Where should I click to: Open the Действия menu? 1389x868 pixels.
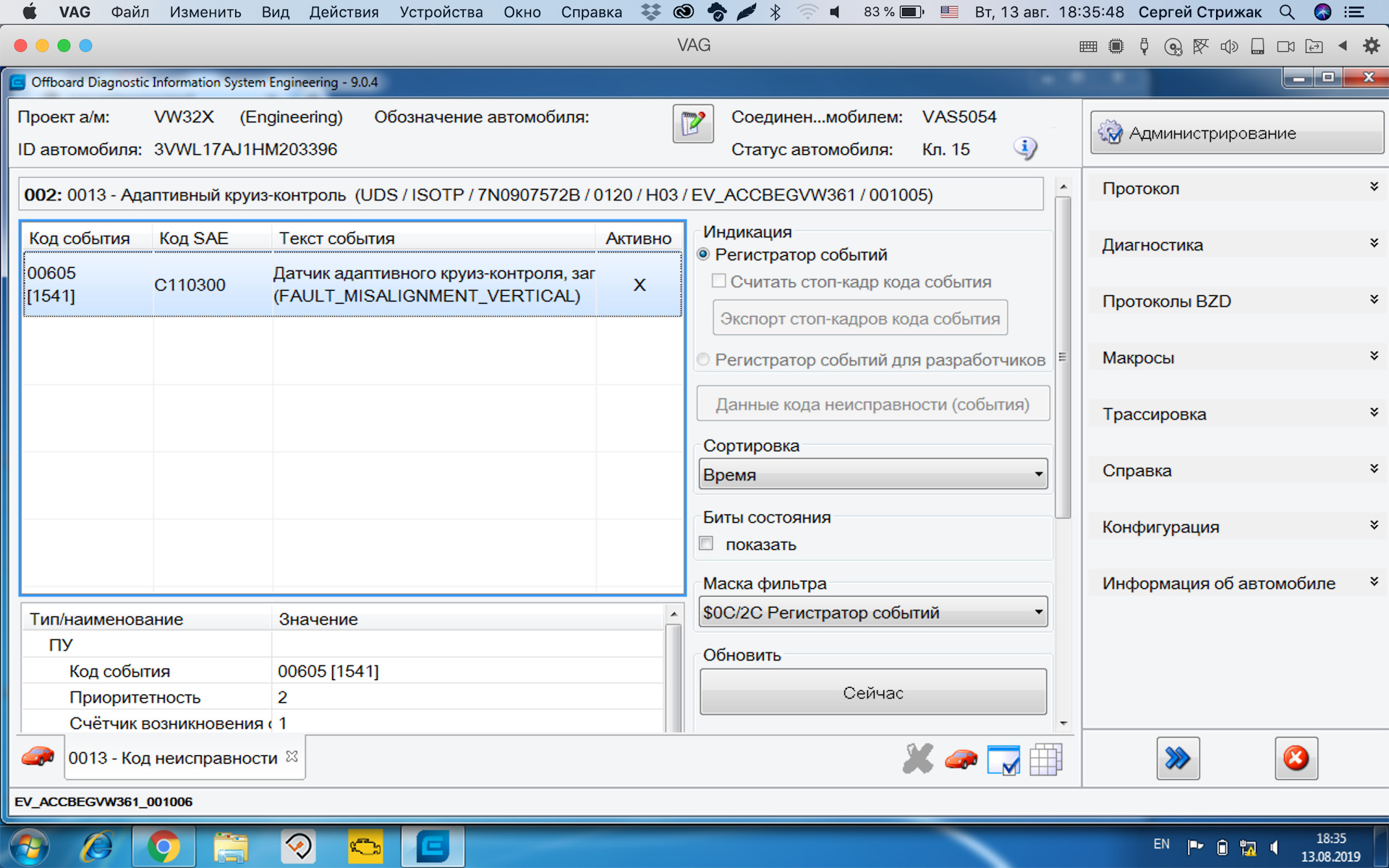(x=344, y=12)
